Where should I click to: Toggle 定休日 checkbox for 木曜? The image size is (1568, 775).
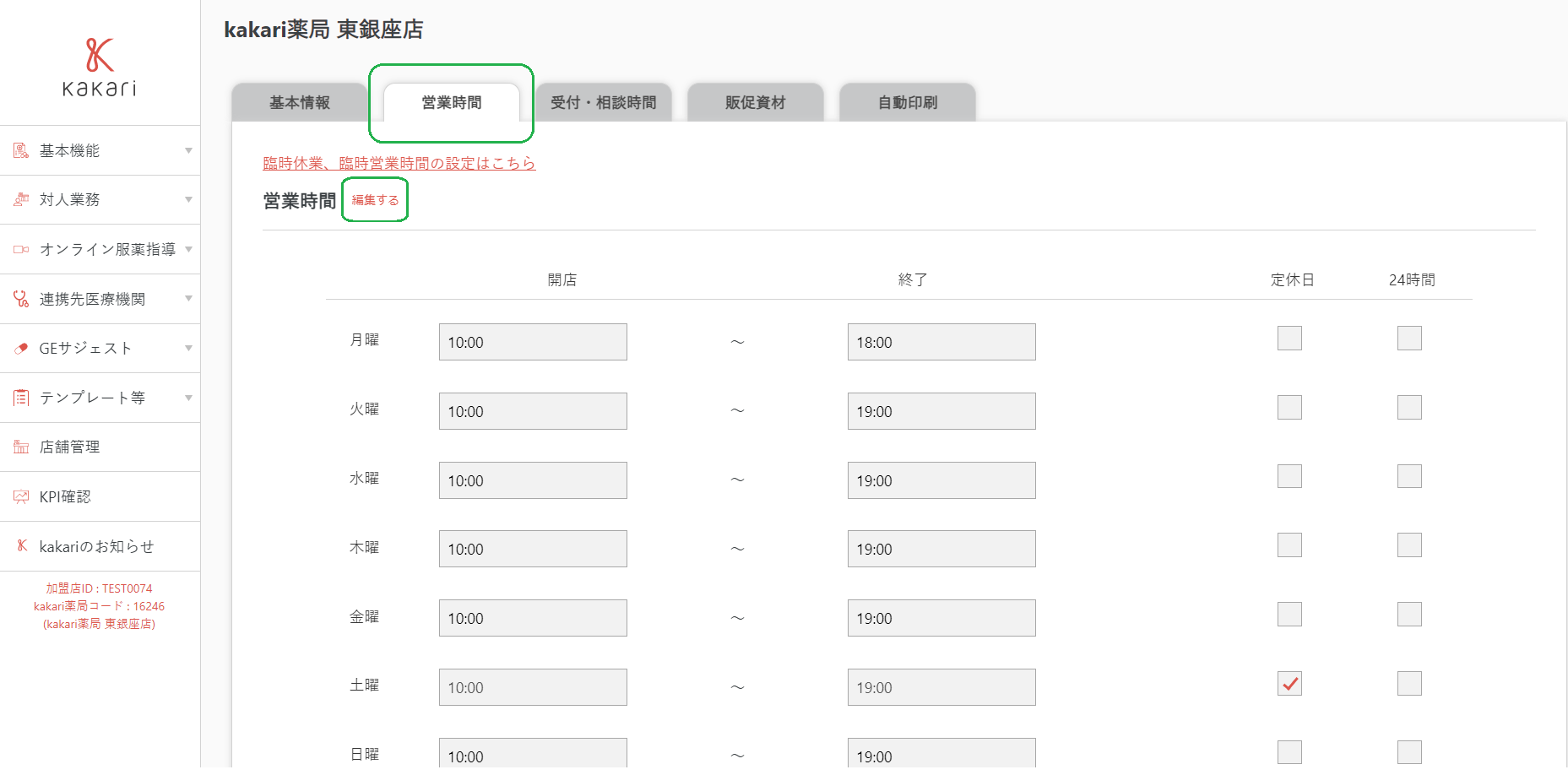pos(1289,545)
